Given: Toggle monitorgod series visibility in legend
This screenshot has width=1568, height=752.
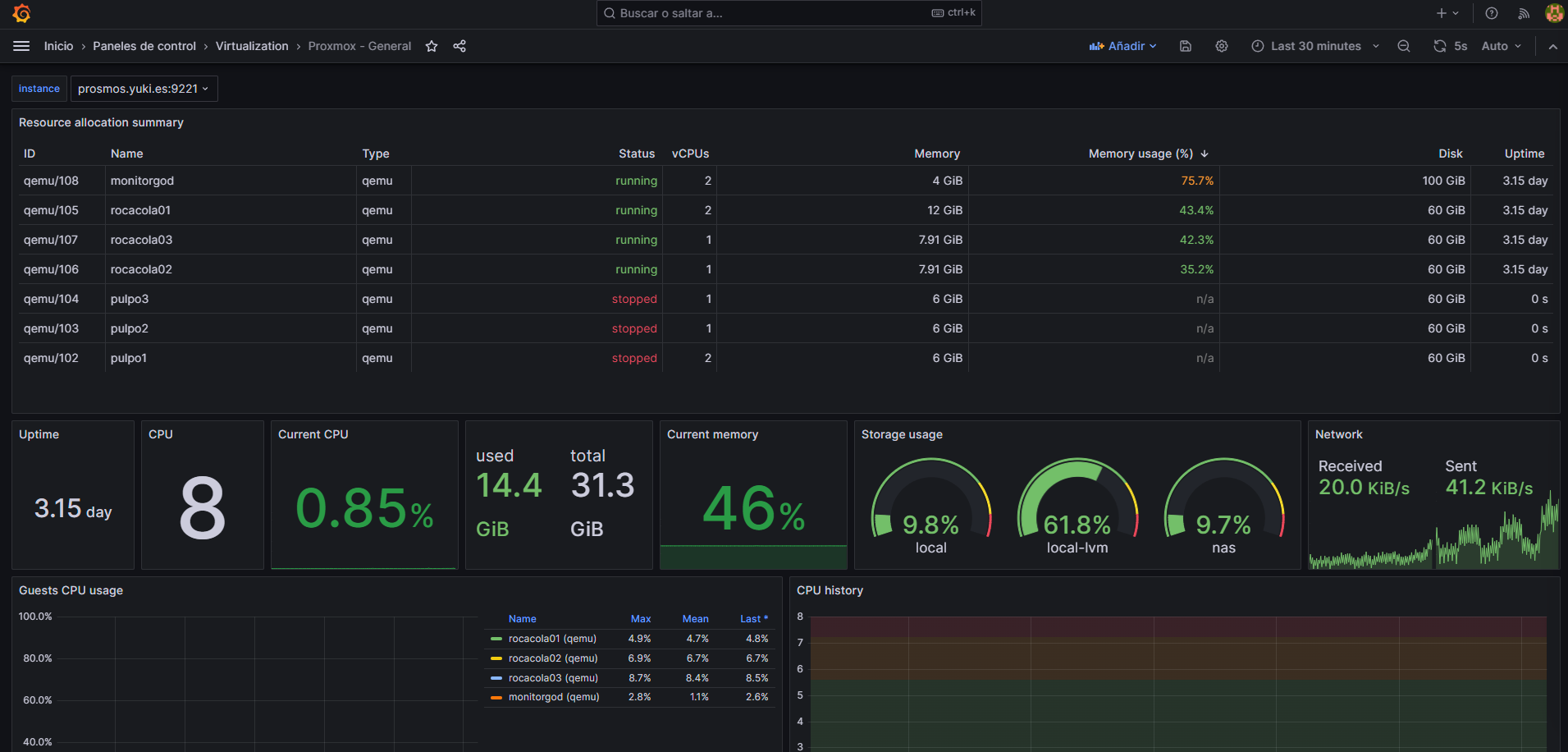Looking at the screenshot, I should pyautogui.click(x=553, y=697).
